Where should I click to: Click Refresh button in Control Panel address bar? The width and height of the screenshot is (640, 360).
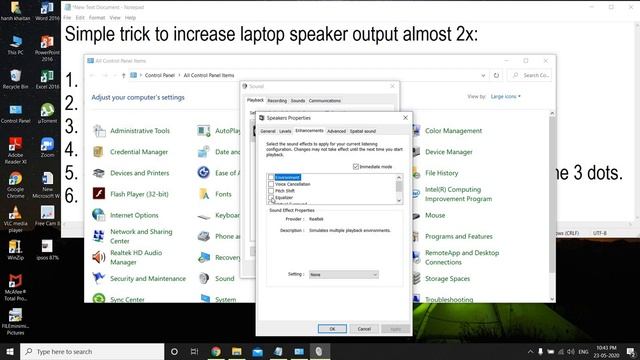[x=496, y=76]
